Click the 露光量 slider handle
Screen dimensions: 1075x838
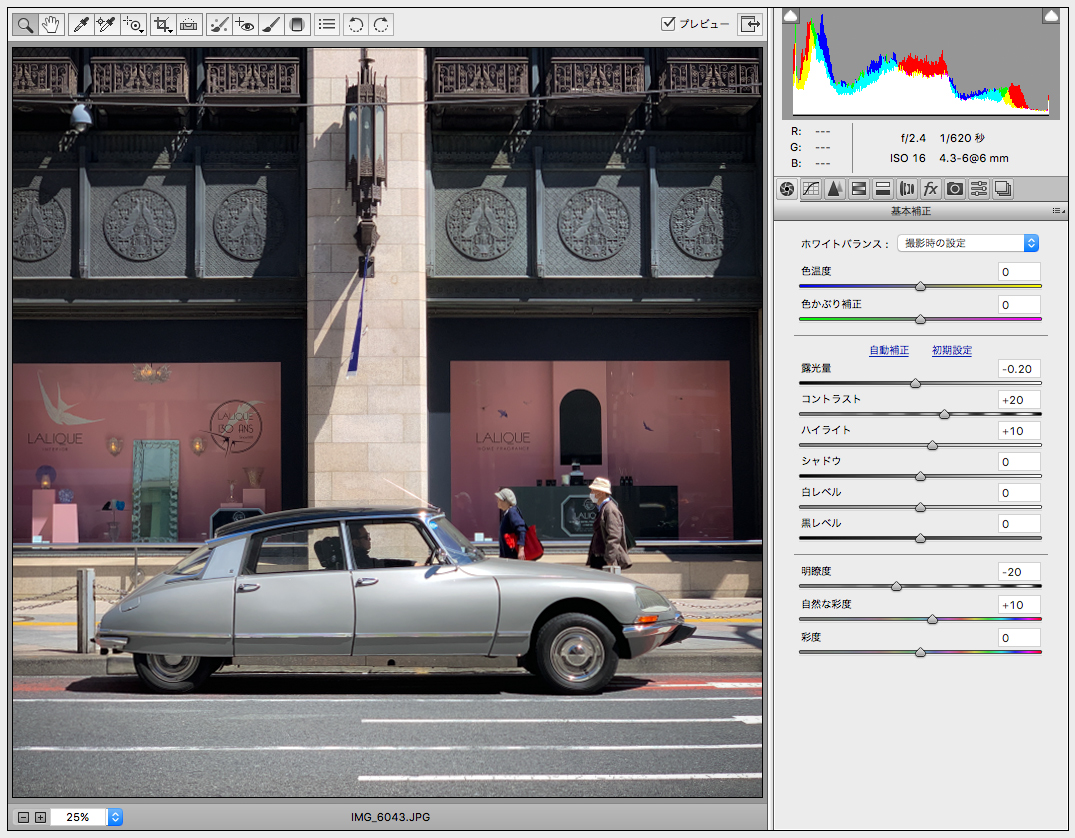click(915, 383)
